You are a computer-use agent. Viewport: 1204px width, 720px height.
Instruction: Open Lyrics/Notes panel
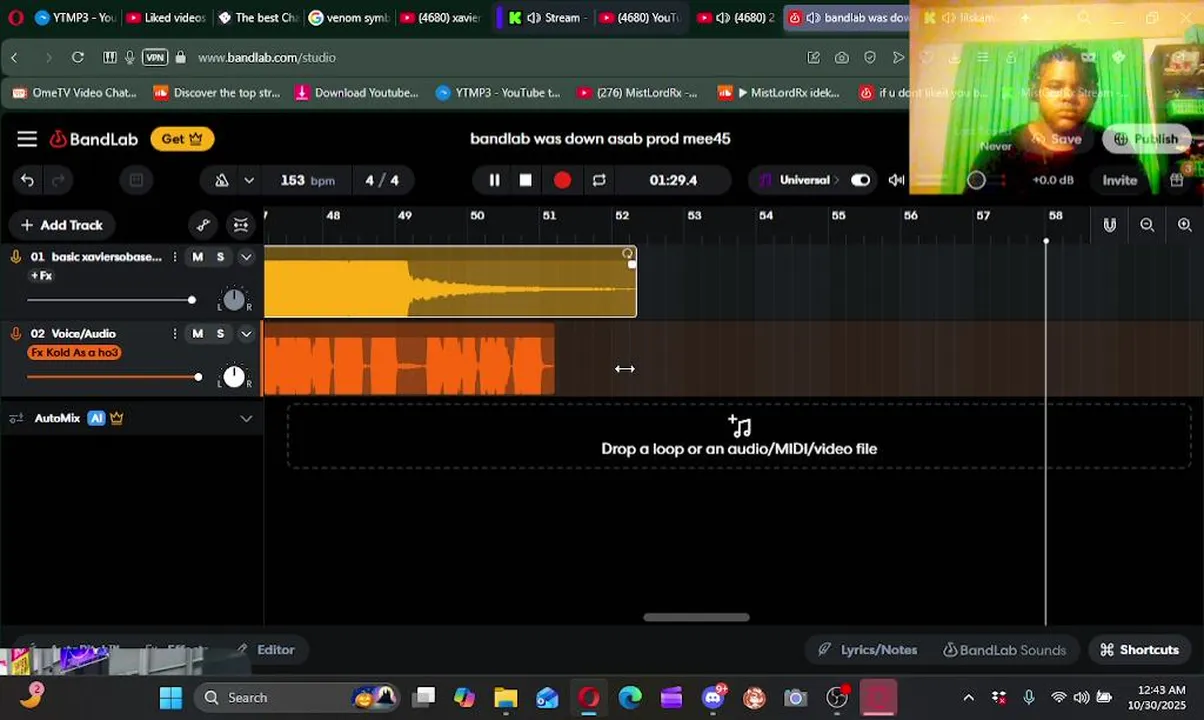click(867, 650)
